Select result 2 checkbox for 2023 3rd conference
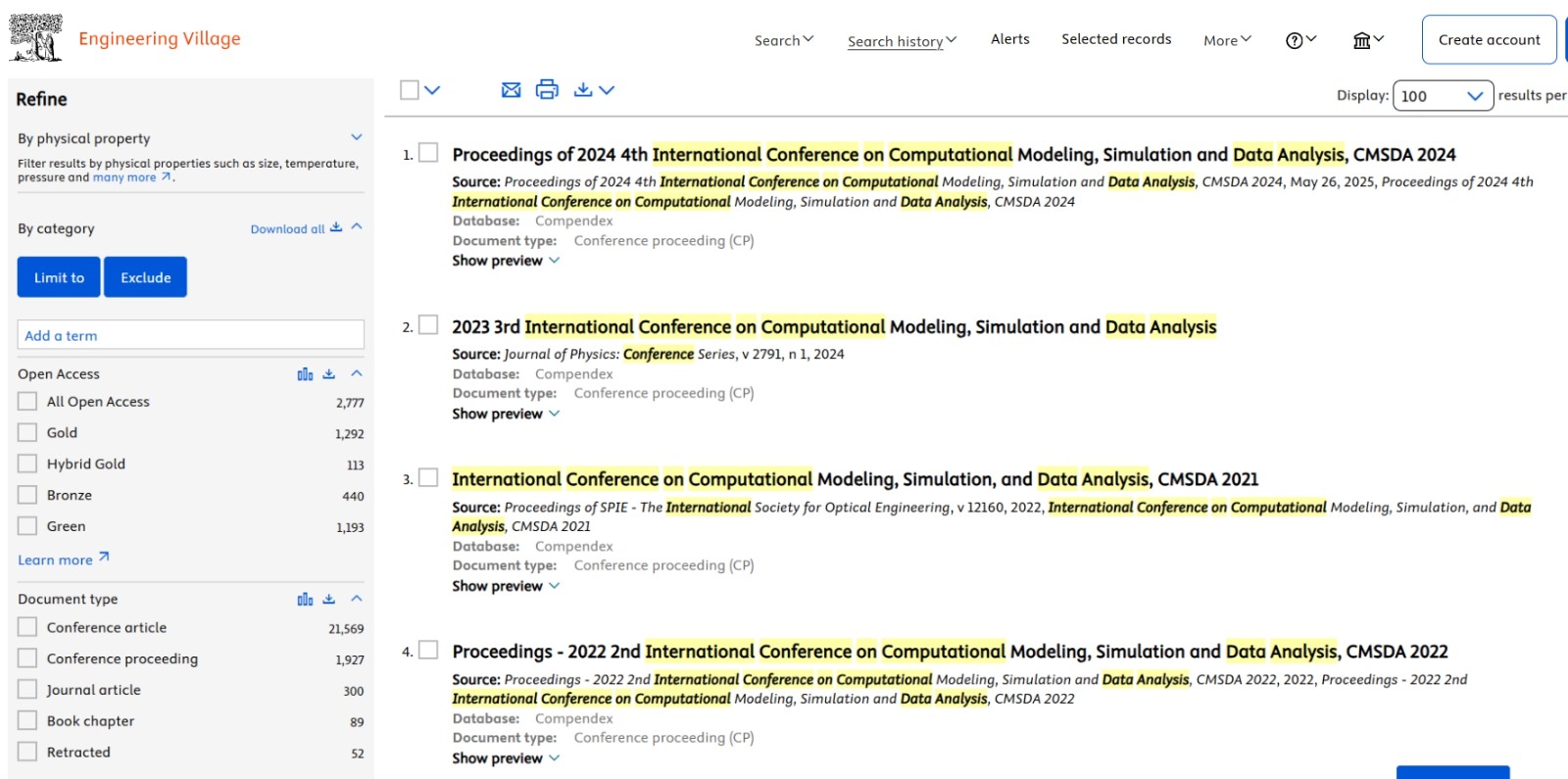The height and width of the screenshot is (779, 1568). coord(428,325)
